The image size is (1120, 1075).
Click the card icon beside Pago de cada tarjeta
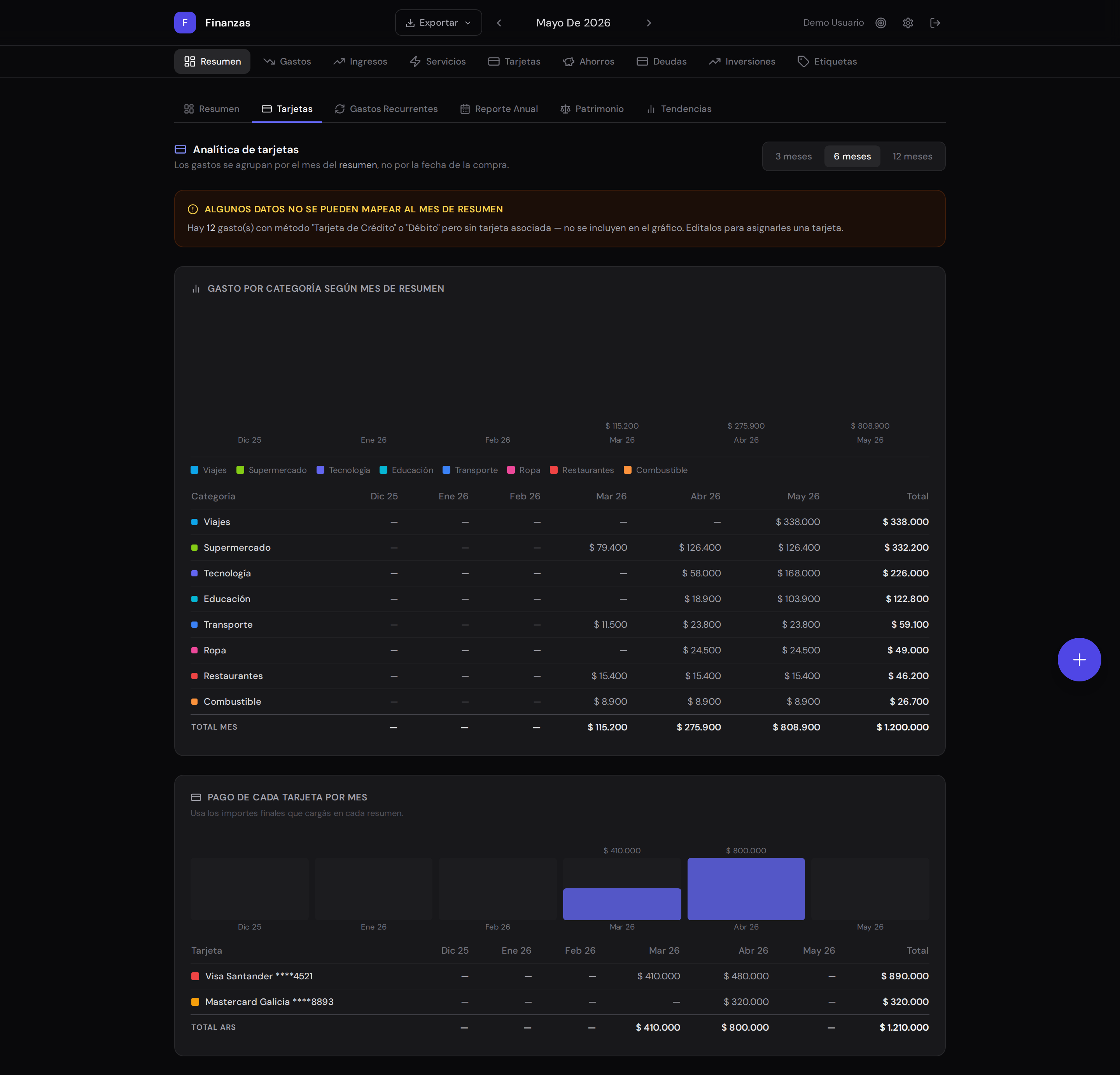point(196,797)
